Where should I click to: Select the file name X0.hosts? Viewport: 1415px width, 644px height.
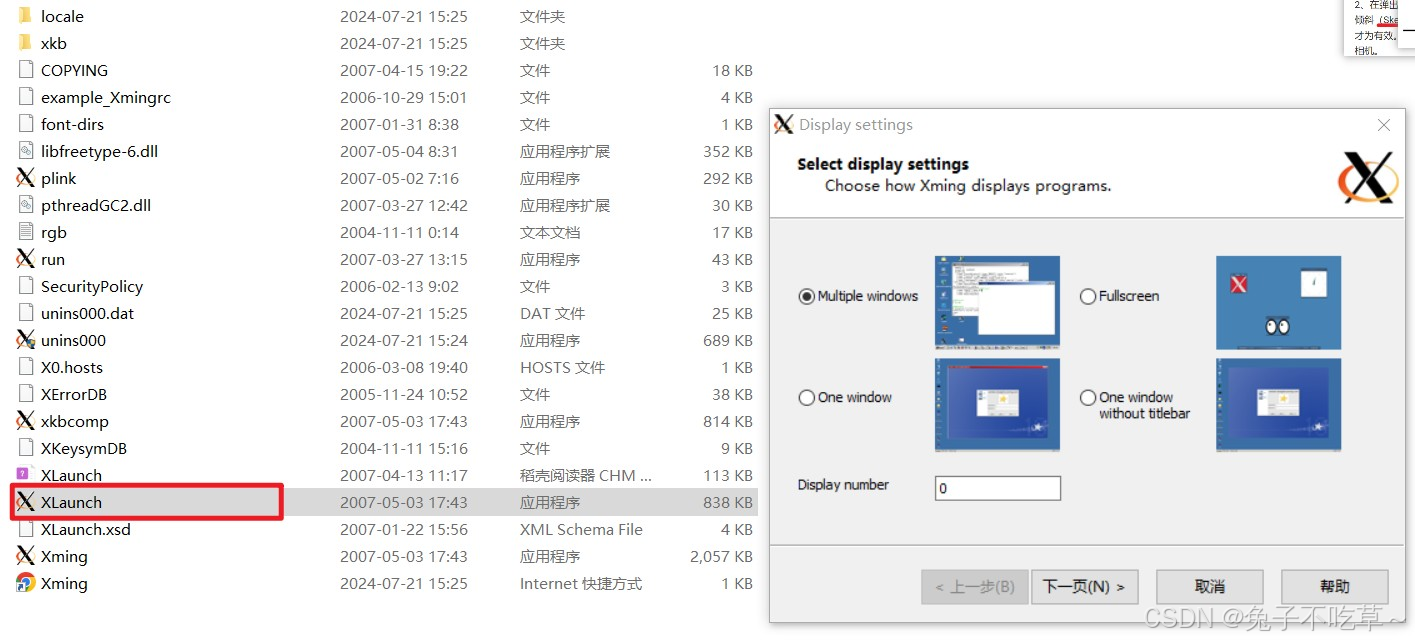72,367
